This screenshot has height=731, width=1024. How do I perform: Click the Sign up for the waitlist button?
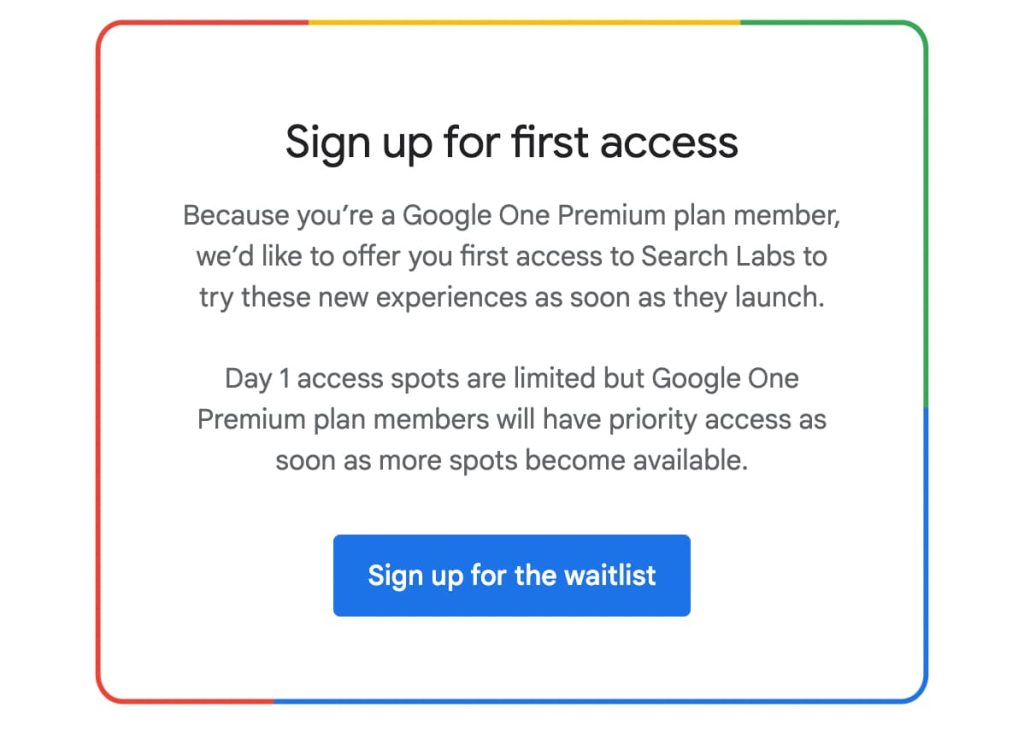(x=511, y=575)
